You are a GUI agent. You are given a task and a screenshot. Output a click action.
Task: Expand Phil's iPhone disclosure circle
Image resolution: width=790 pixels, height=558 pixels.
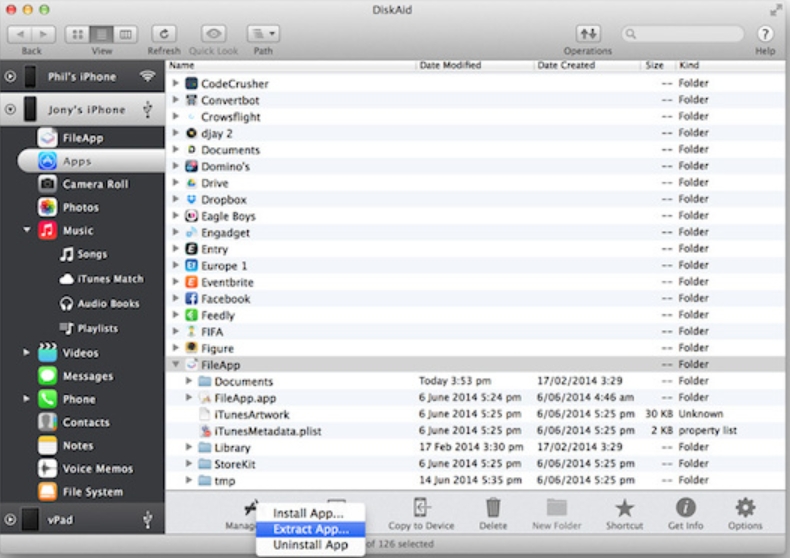[10, 77]
